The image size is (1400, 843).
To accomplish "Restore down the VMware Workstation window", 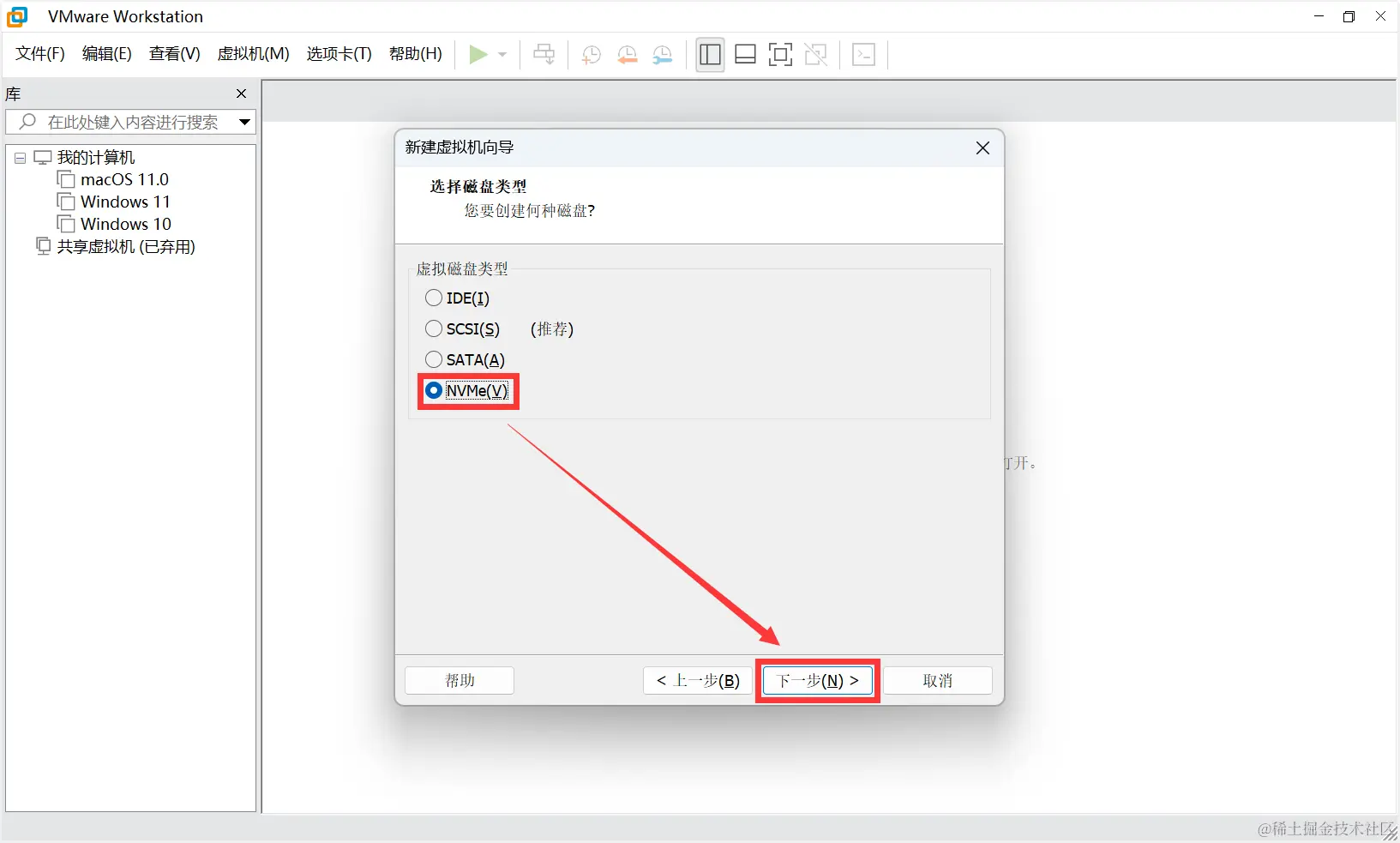I will pyautogui.click(x=1349, y=16).
